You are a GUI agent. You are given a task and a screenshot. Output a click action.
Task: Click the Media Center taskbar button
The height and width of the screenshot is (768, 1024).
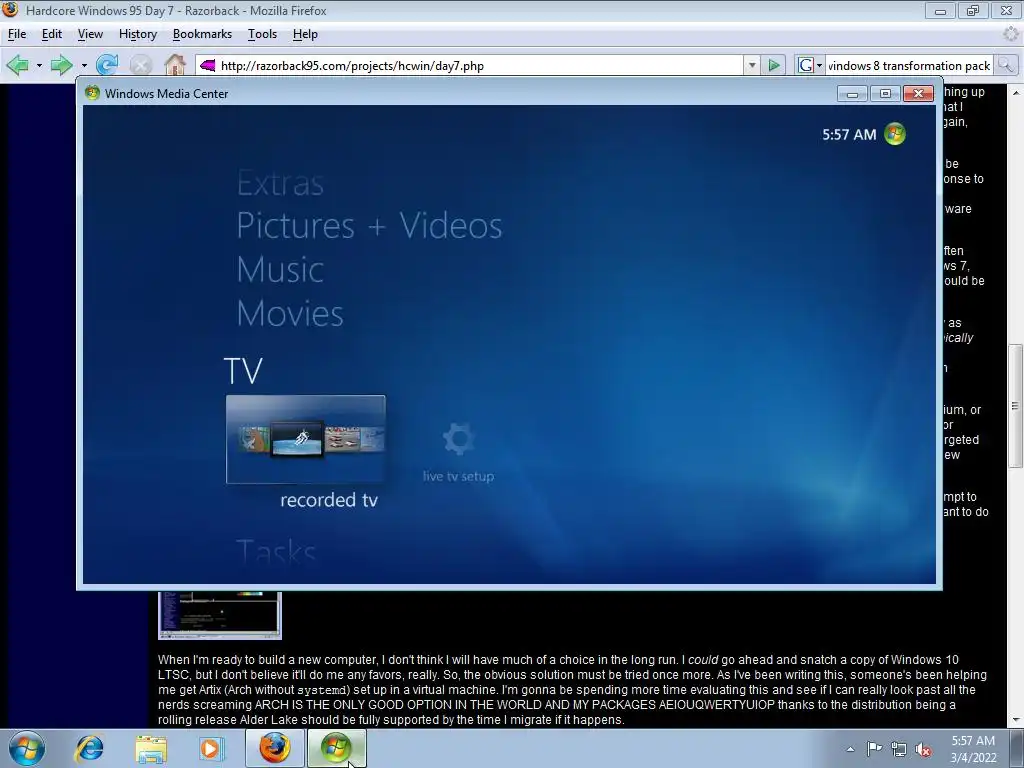[336, 748]
